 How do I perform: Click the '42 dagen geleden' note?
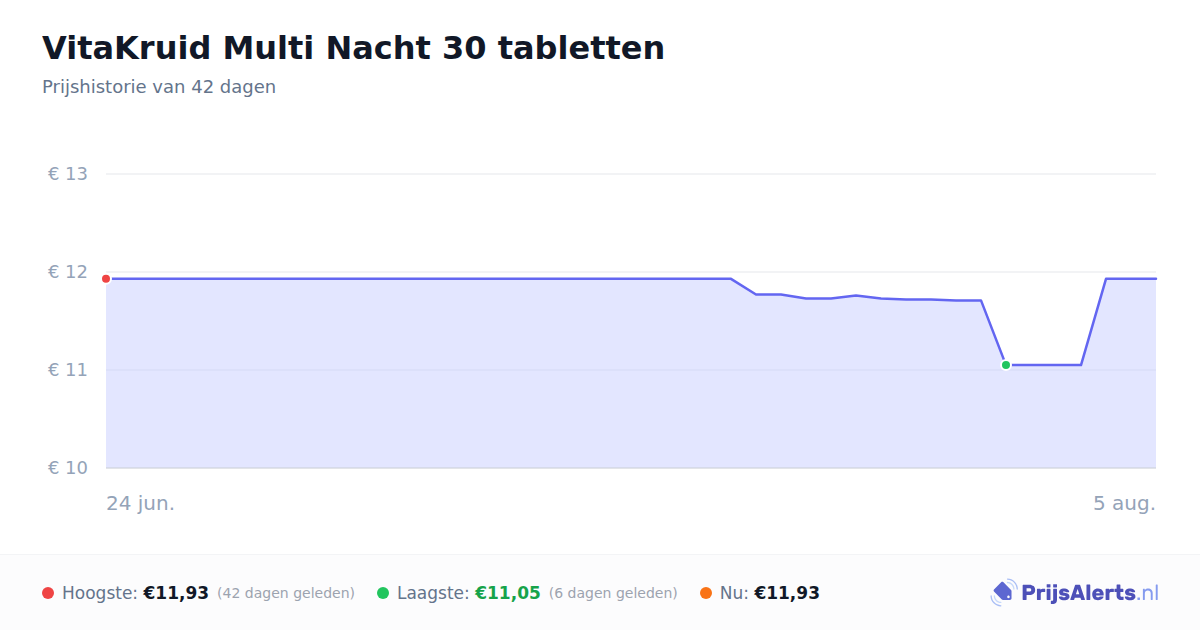[286, 593]
